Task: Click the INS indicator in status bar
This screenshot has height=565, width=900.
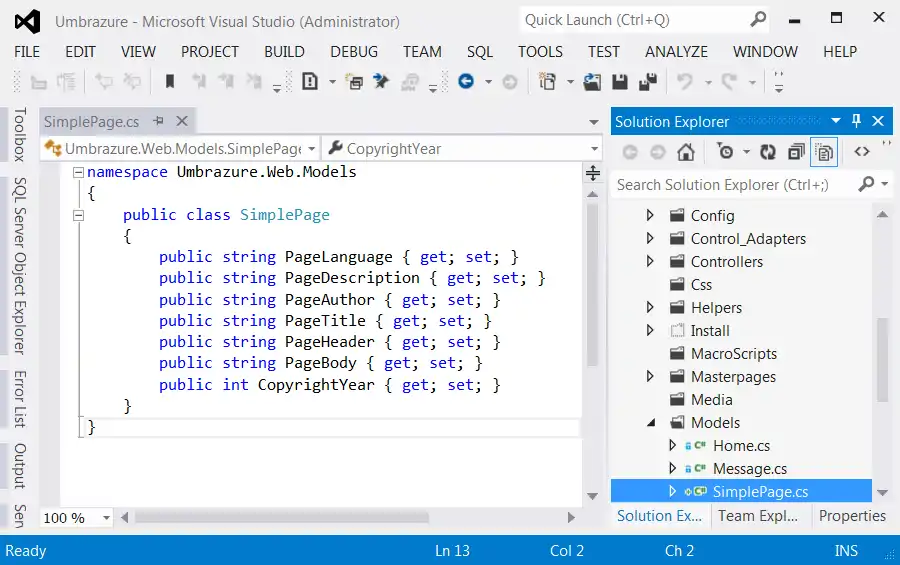Action: pyautogui.click(x=846, y=551)
